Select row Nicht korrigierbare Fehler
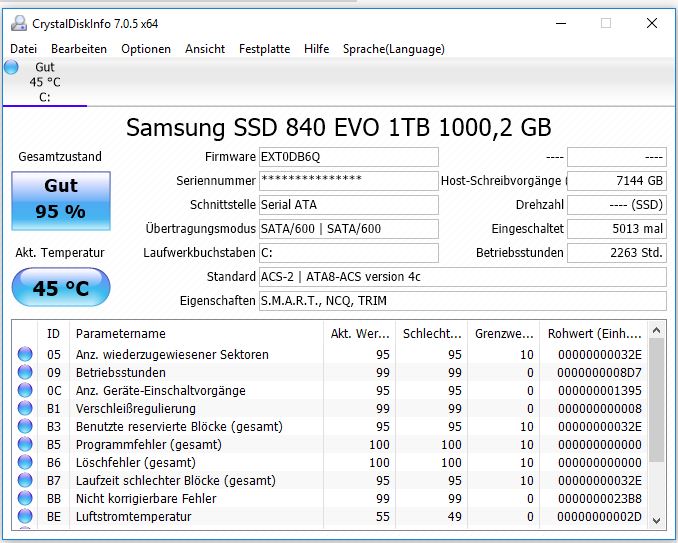 tap(330, 498)
